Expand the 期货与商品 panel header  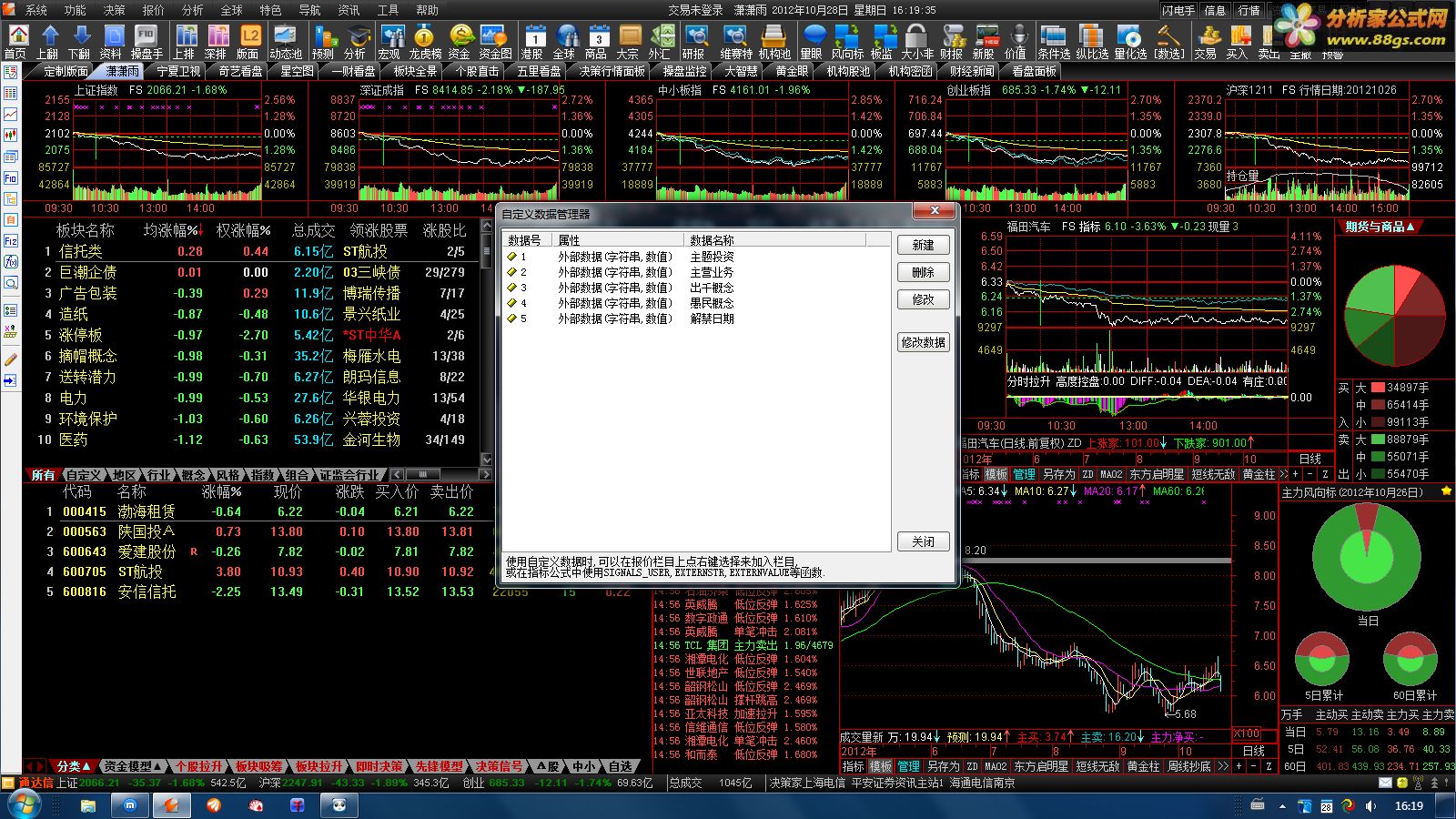1380,227
